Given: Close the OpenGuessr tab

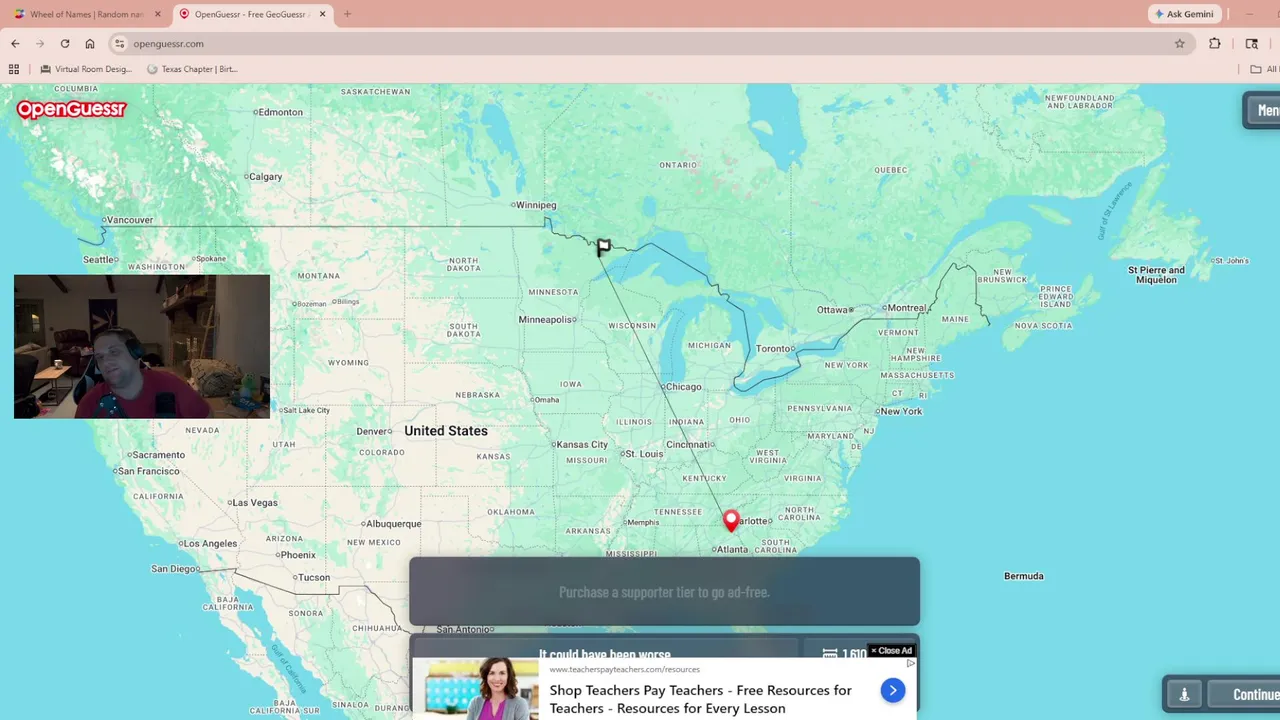Looking at the screenshot, I should [322, 14].
